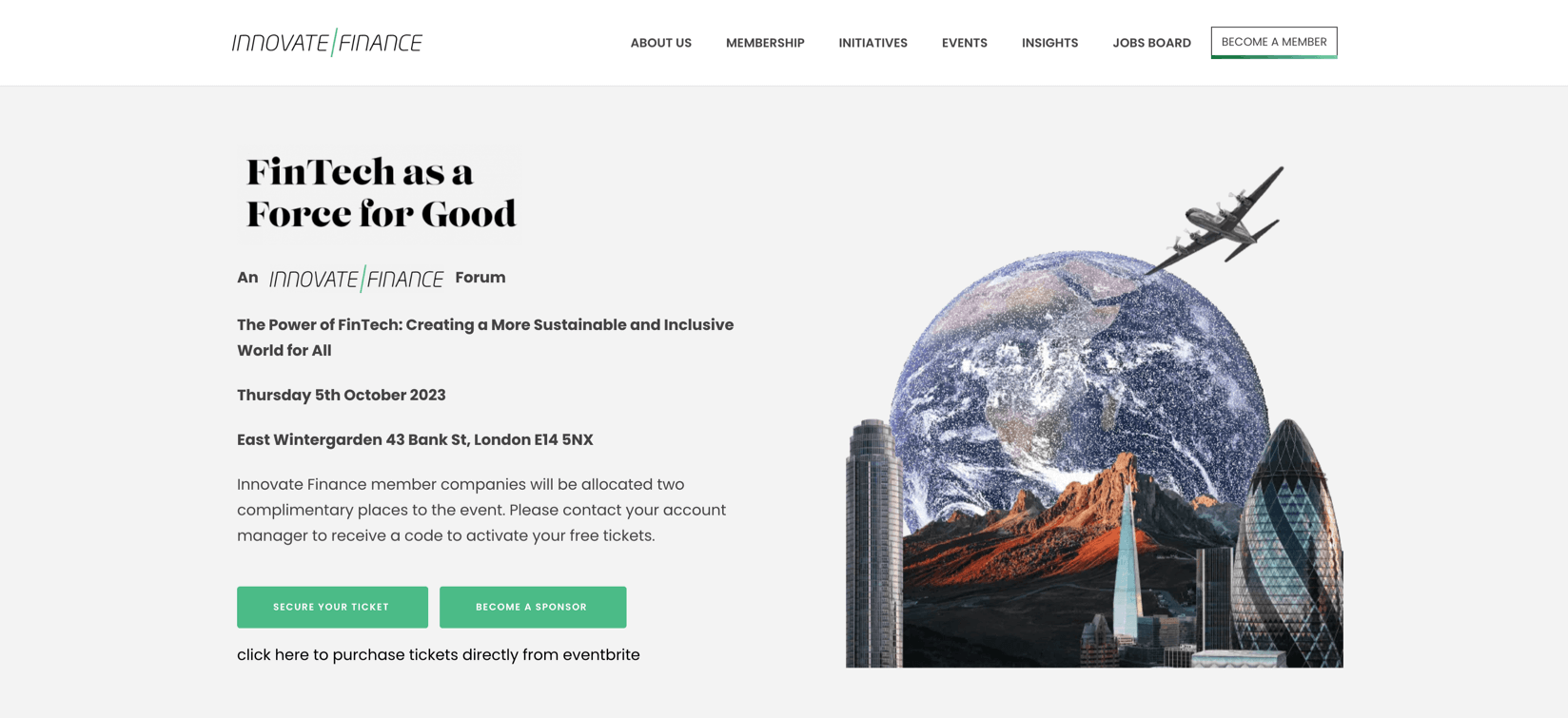
Task: Follow the eventbrite ticket purchase link
Action: pos(438,654)
